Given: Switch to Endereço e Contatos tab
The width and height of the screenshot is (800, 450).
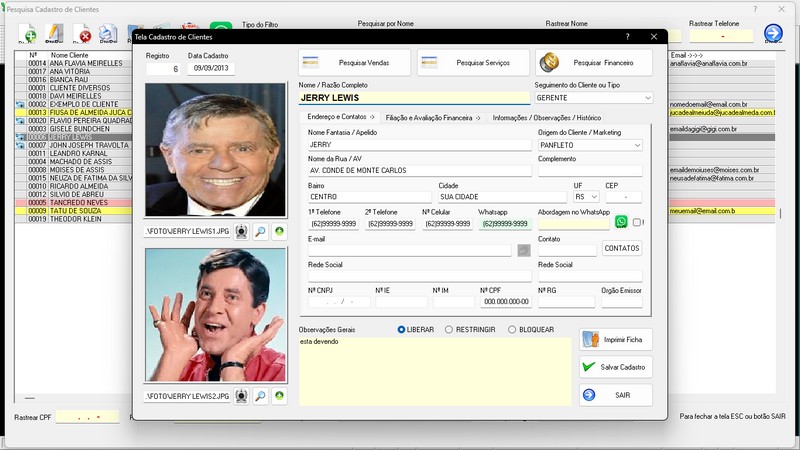Looking at the screenshot, I should tap(340, 117).
